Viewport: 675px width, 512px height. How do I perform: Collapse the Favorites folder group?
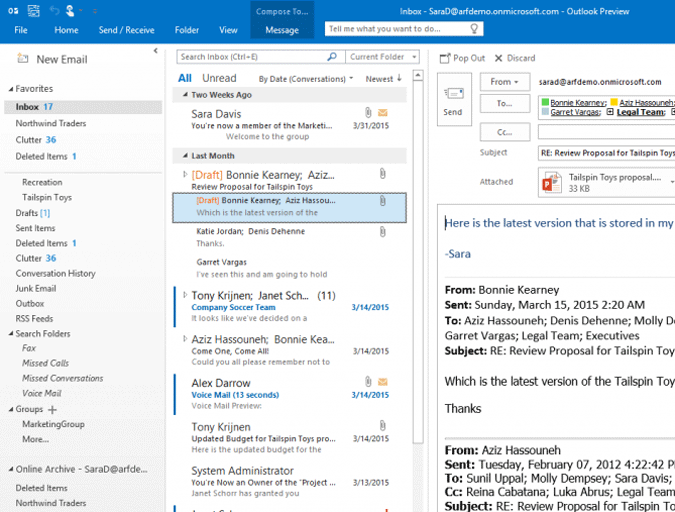pyautogui.click(x=9, y=89)
